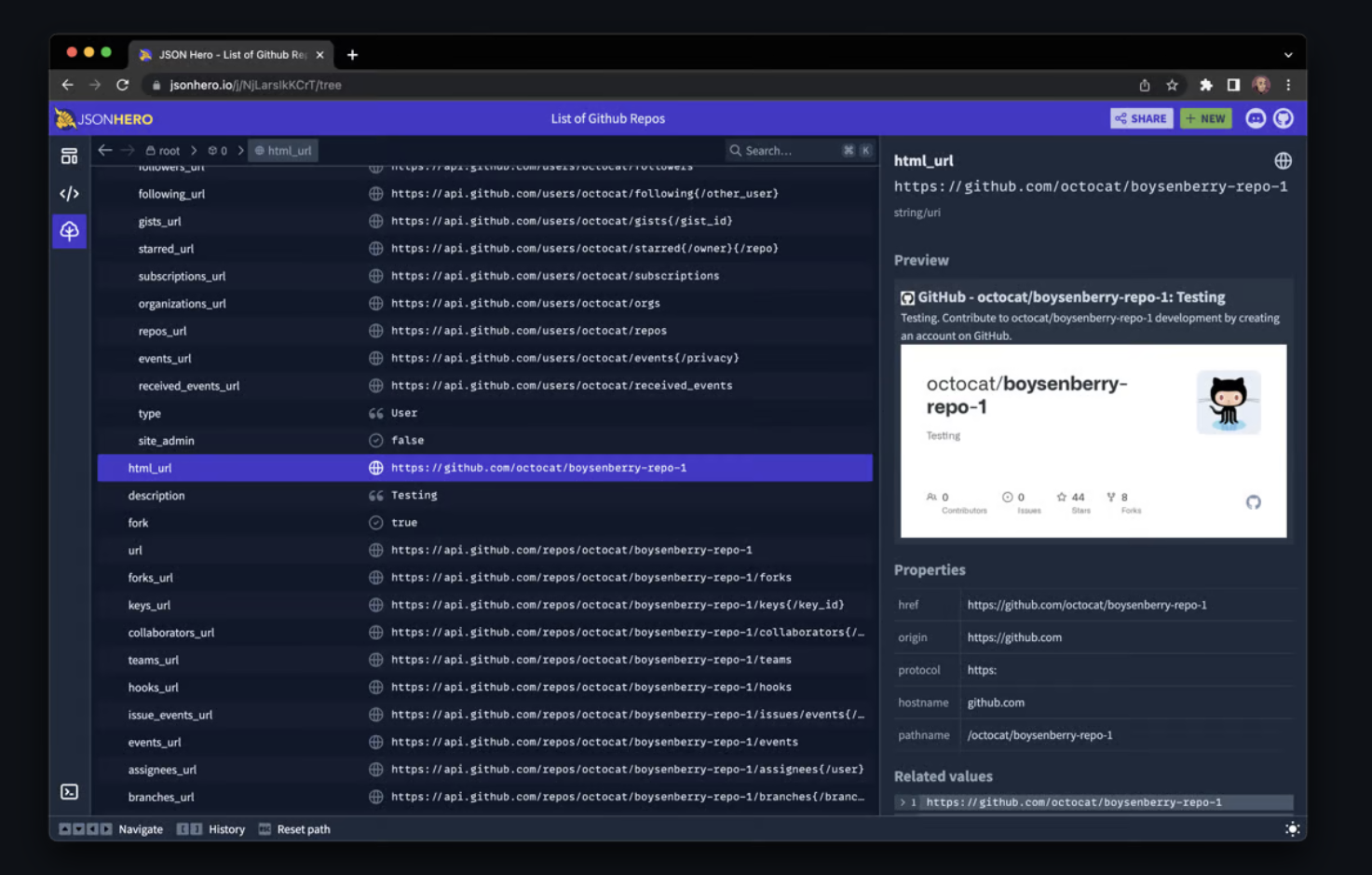
Task: Go forward with path arrow icon
Action: [128, 150]
